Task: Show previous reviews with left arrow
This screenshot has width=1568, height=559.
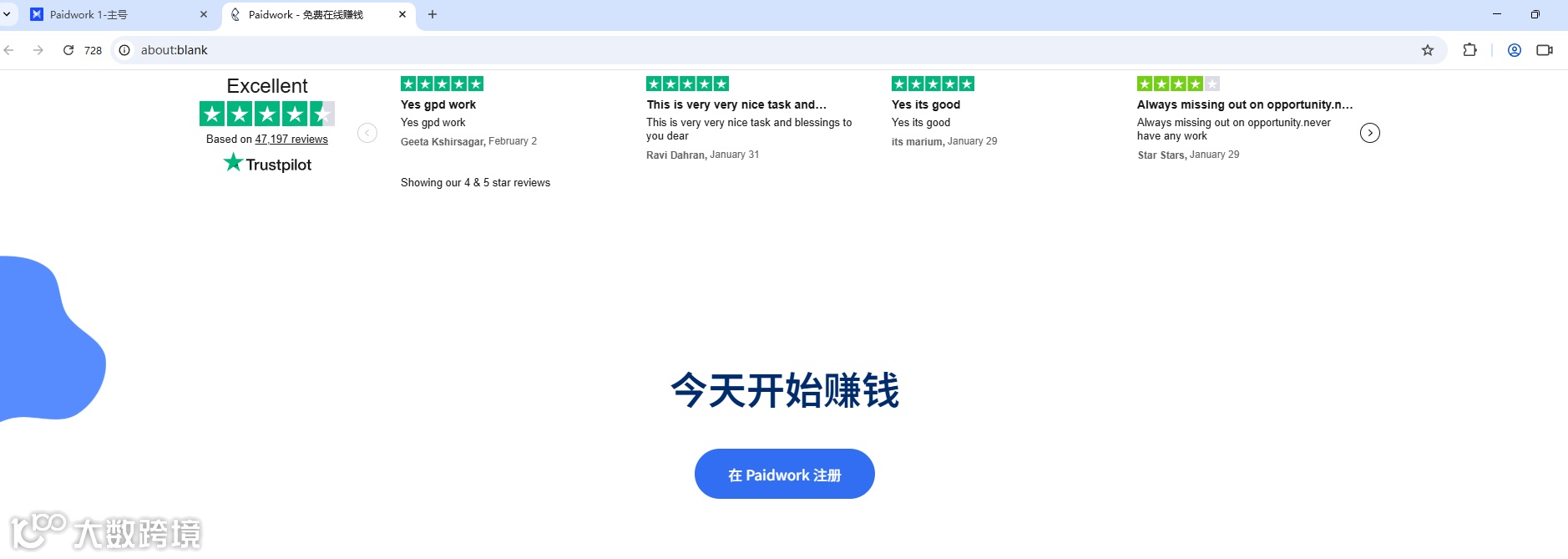Action: point(367,133)
